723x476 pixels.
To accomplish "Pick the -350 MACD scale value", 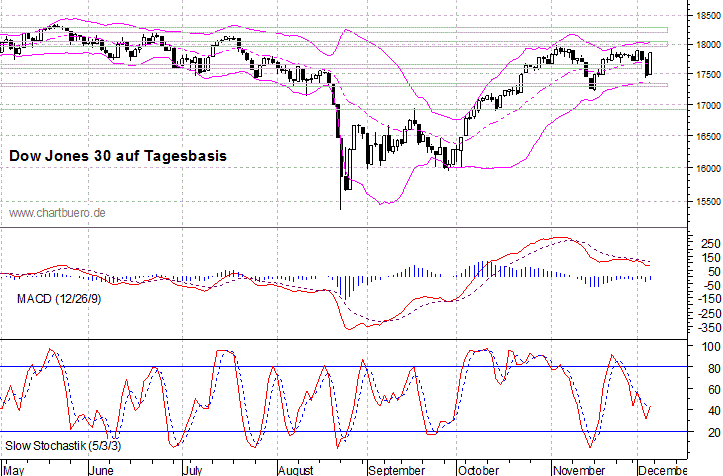I will click(x=709, y=327).
